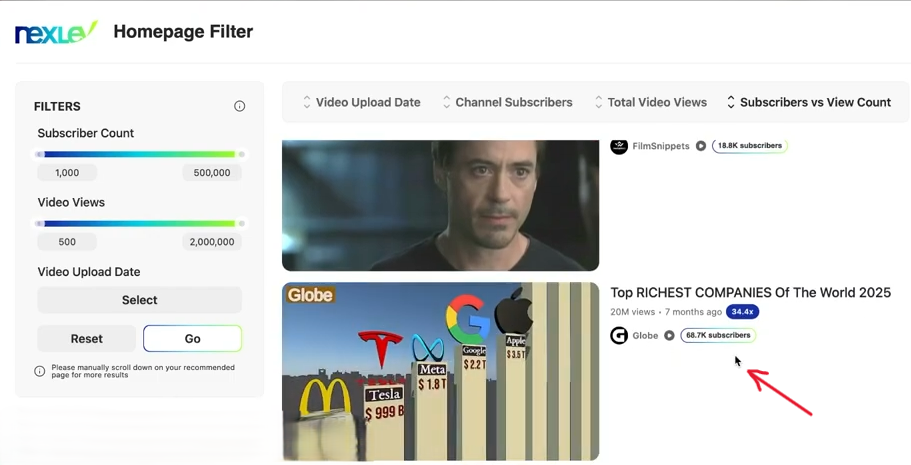Sort by Total Video Views
Image resolution: width=911 pixels, height=465 pixels.
click(x=650, y=102)
